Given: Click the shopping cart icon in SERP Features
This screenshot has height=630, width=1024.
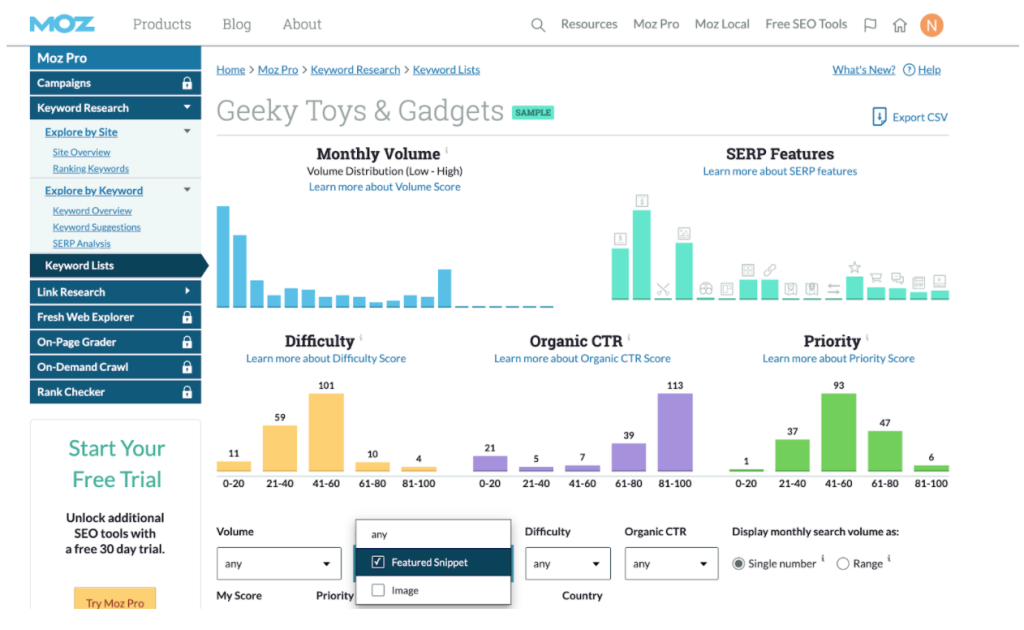Looking at the screenshot, I should 876,278.
